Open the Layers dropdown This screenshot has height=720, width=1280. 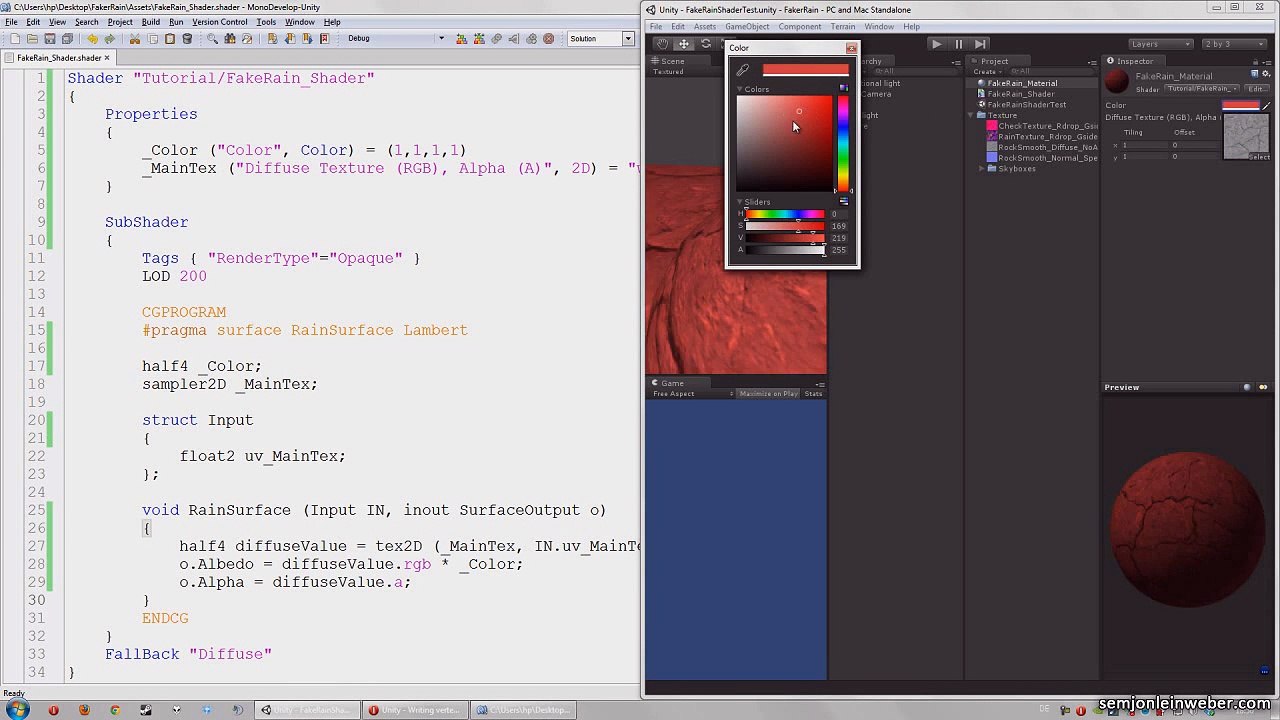tap(1160, 44)
